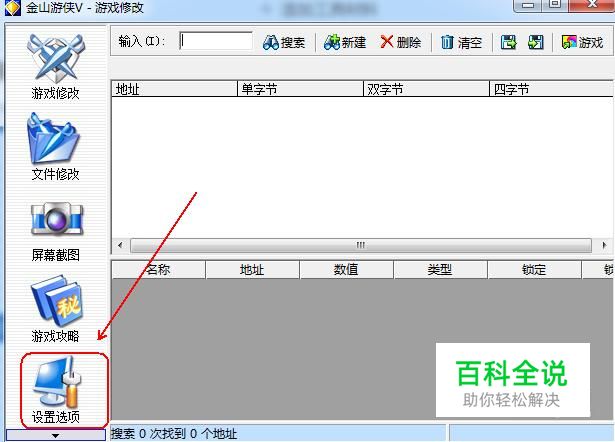Open the 屏幕截图 camera sidebar icon
The height and width of the screenshot is (442, 615).
56,231
